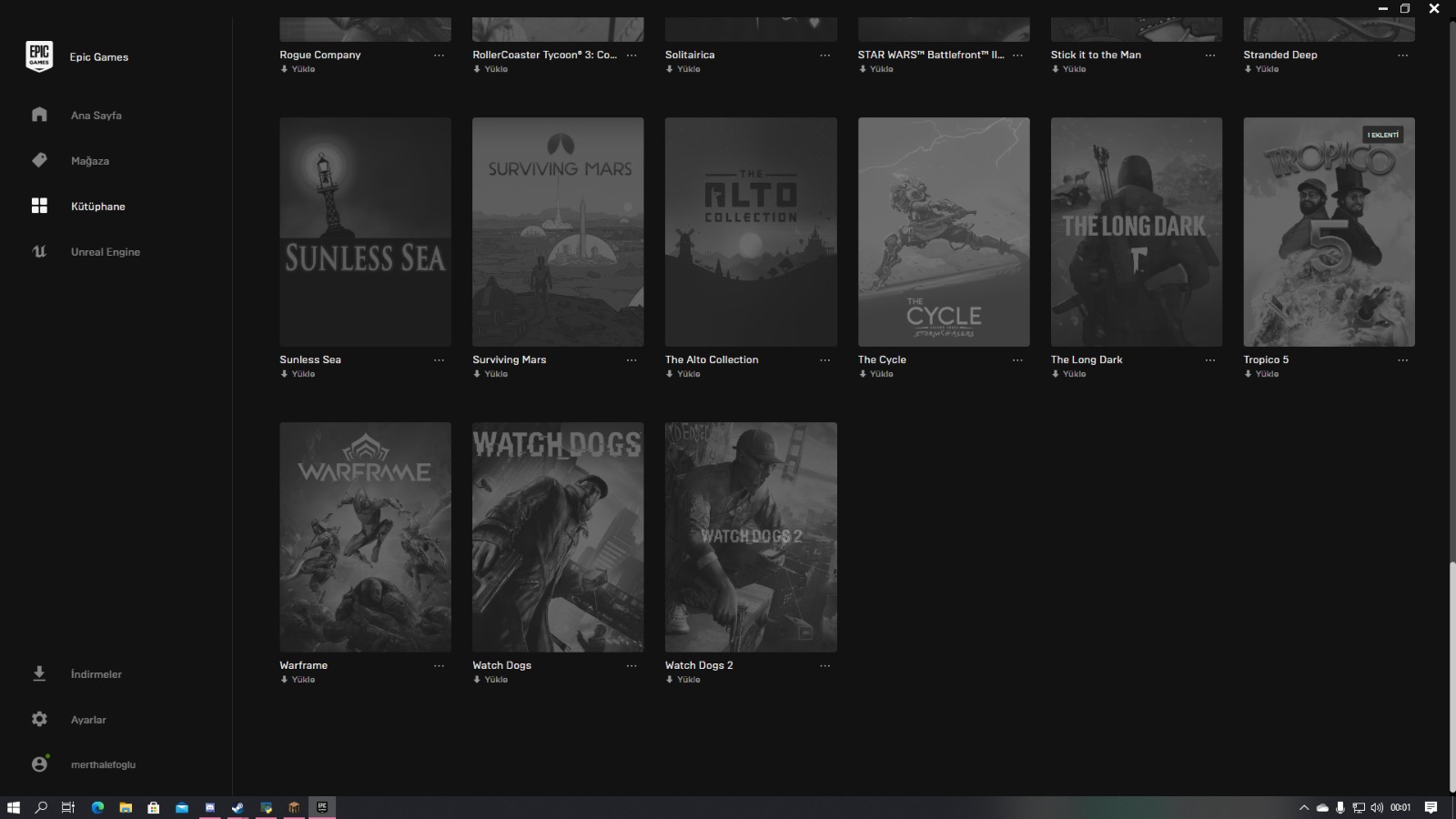Viewport: 1456px width, 819px height.
Task: Select the Surviving Mars cover art
Action: (x=558, y=232)
